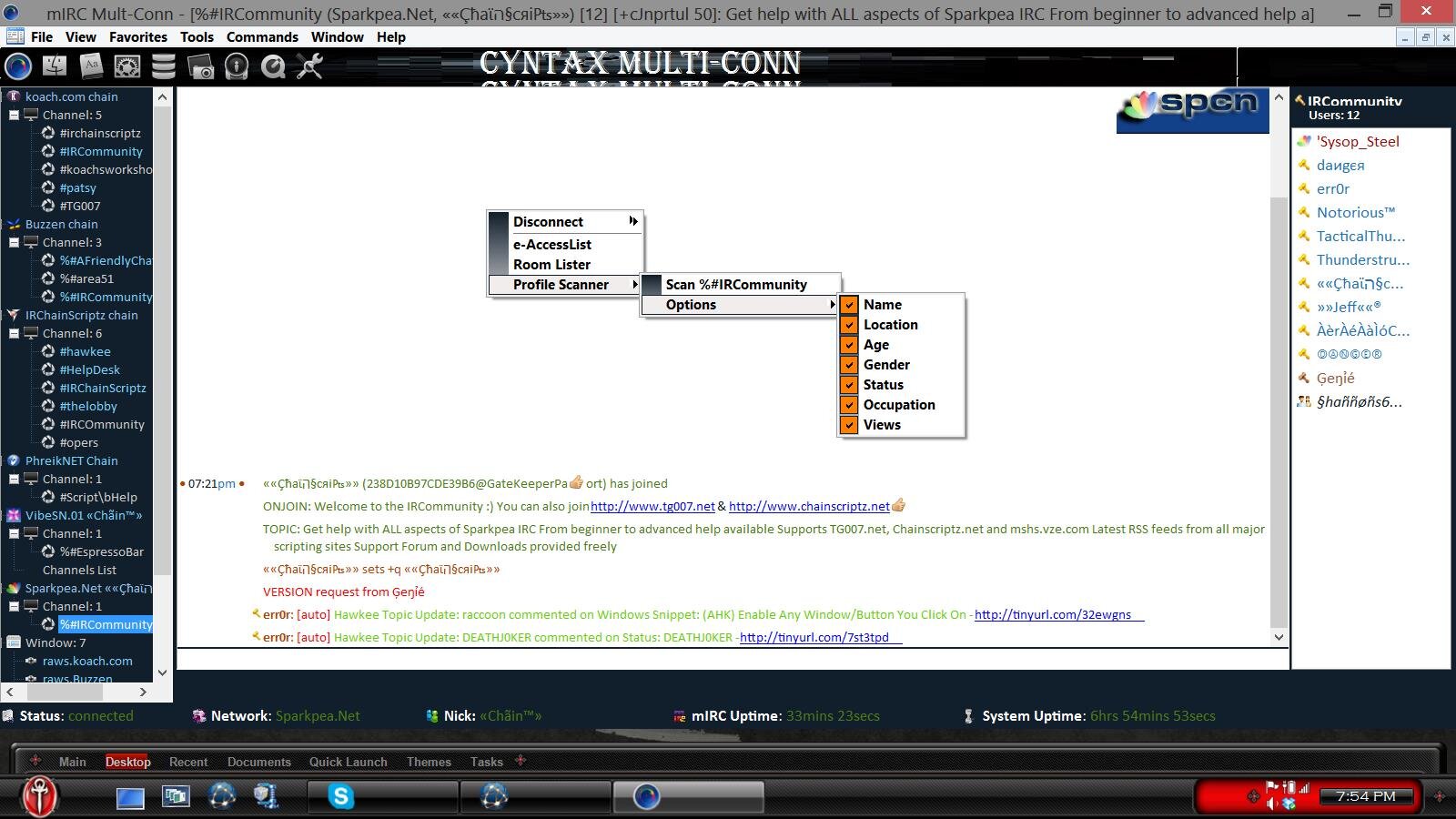This screenshot has width=1456, height=819.
Task: Expand the Disconnect submenu
Action: [565, 222]
